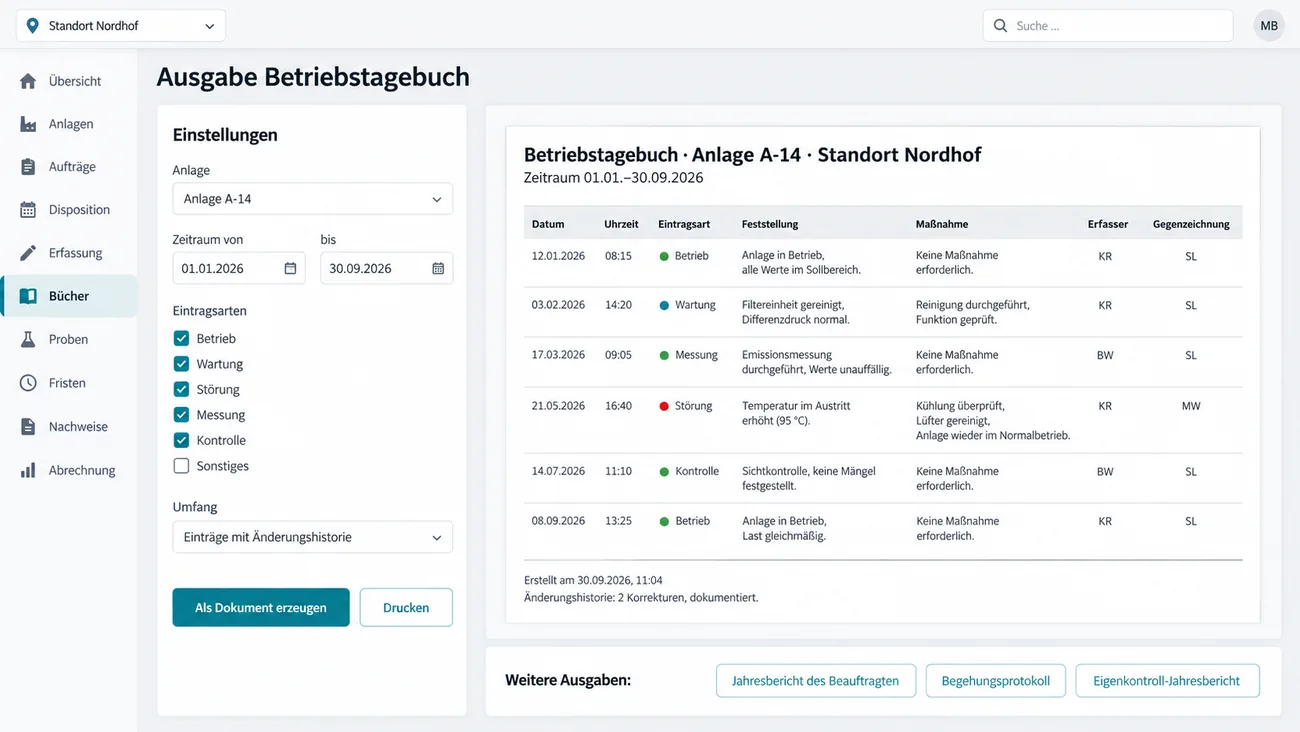Click the text "Filtereinheit gereinigt, Differenzdruck normal."
The height and width of the screenshot is (732, 1300).
796,312
